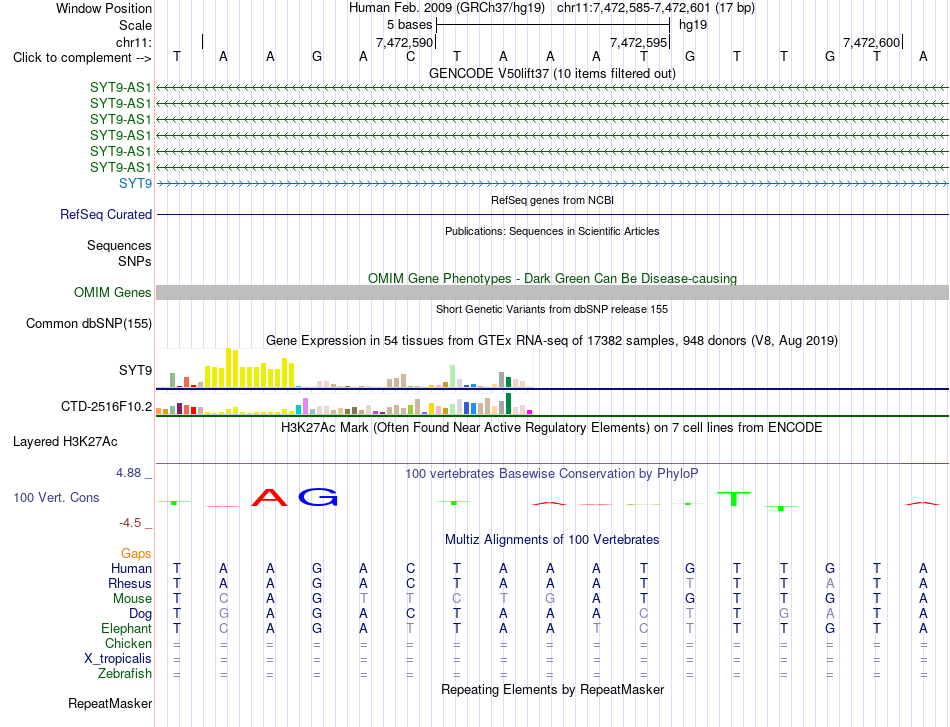Click the 100 Vert. Cons track label

56,497
